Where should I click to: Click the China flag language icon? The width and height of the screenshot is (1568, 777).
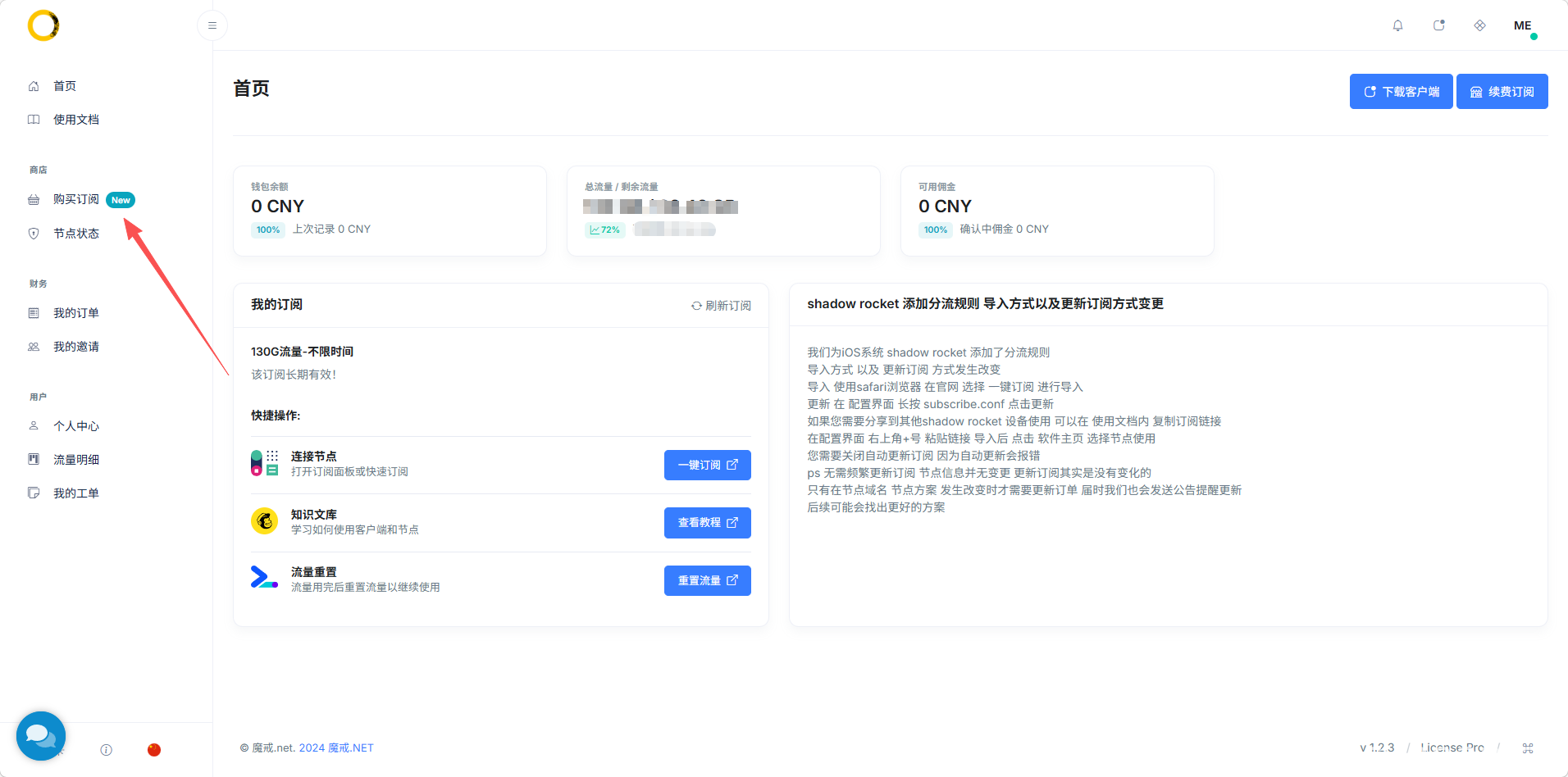point(154,749)
